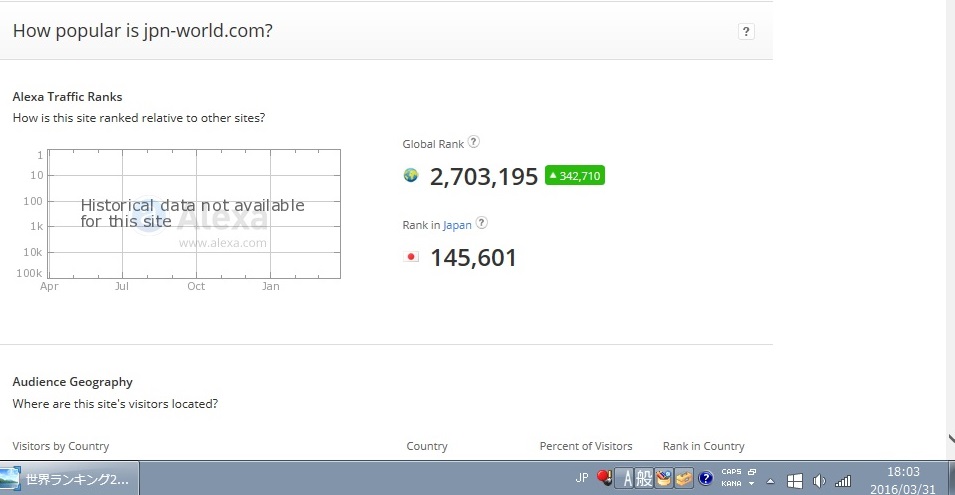
Task: Click the 145,601 Japan rank number
Action: pos(473,258)
